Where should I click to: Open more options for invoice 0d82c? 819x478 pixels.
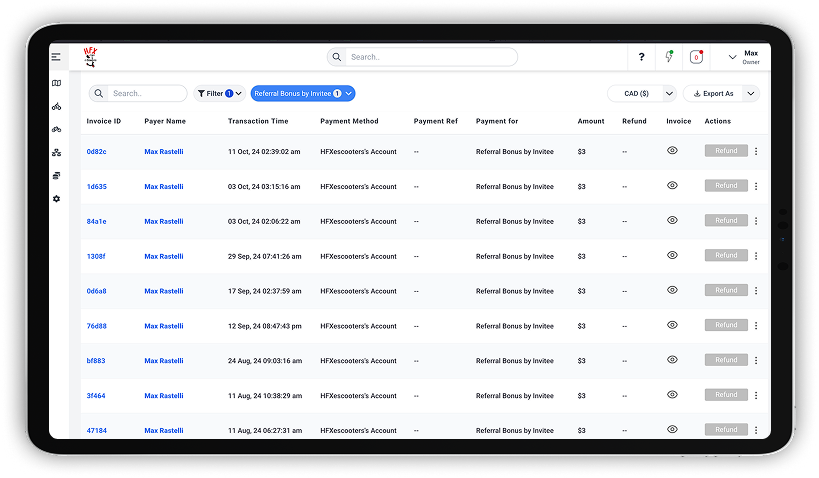(x=756, y=151)
